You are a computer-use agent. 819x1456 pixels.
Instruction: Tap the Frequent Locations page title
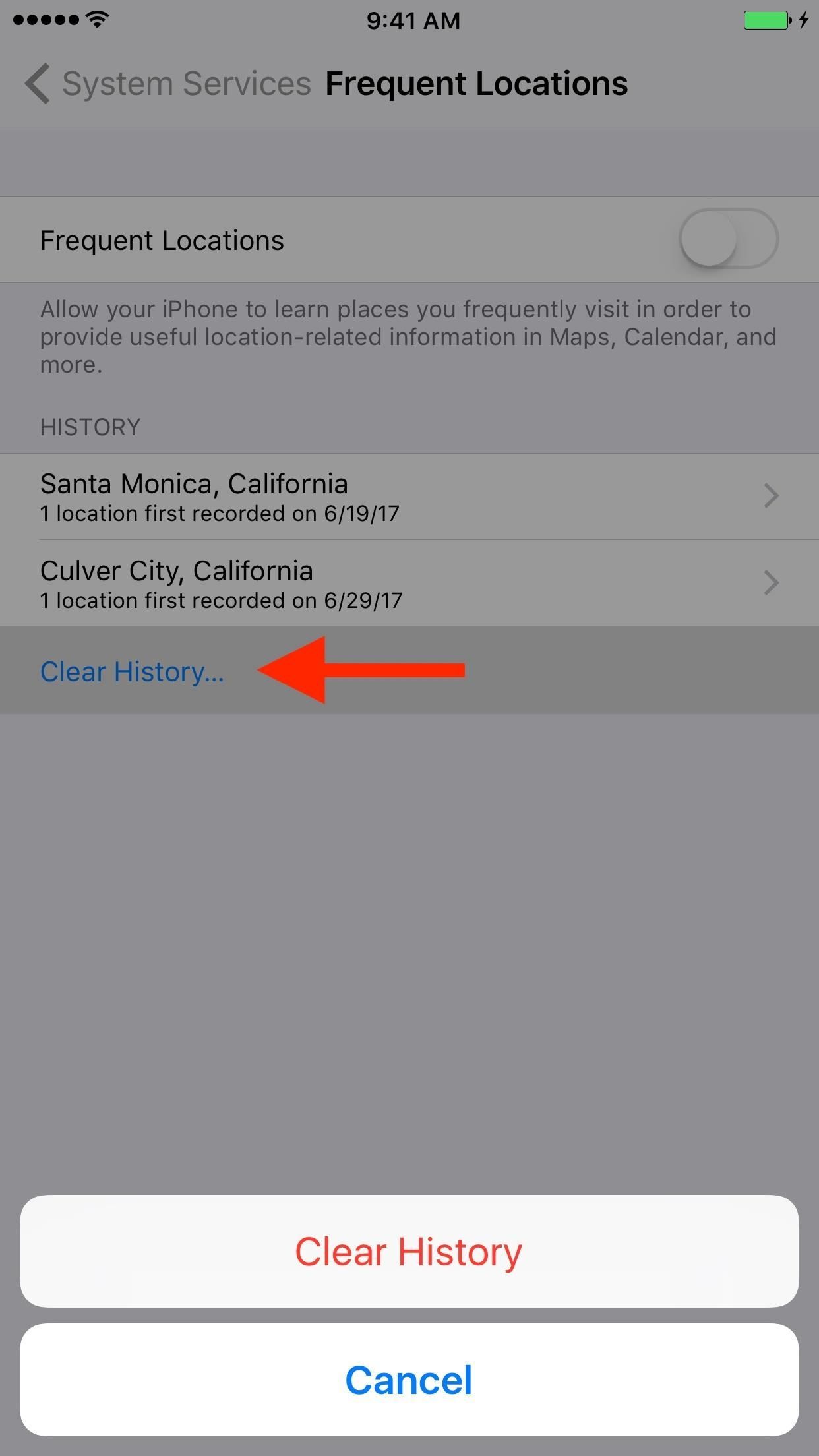[476, 84]
